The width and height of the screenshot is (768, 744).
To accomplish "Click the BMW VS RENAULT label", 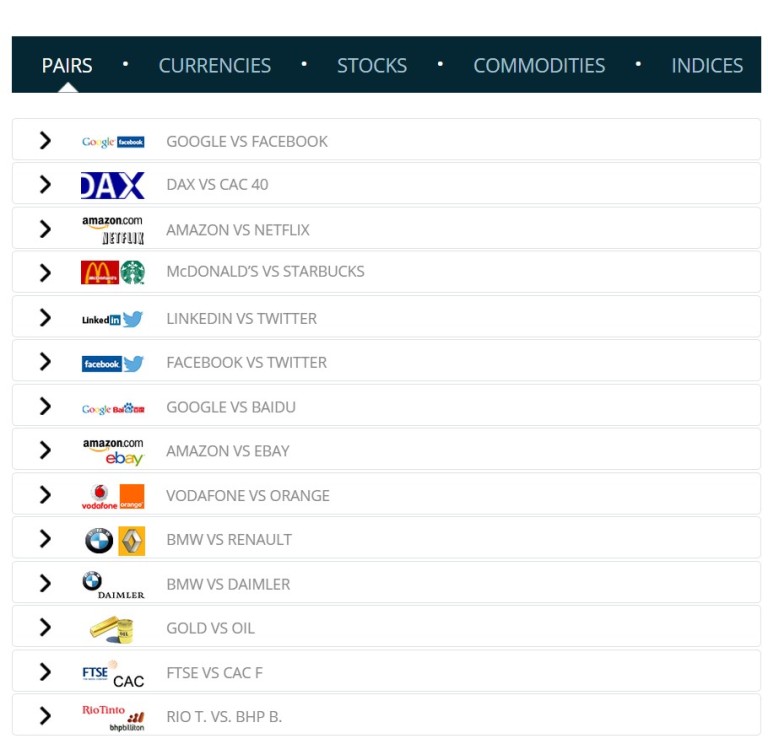I will coord(229,540).
